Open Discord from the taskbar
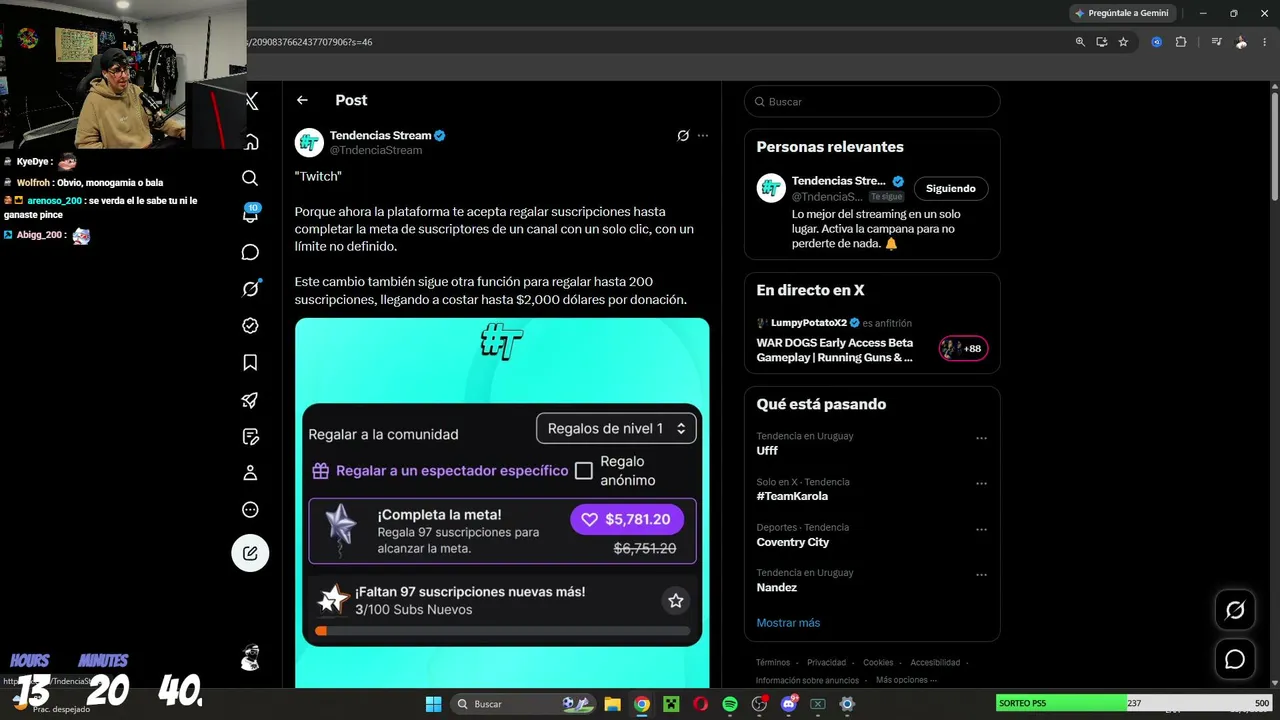The height and width of the screenshot is (720, 1280). 789,704
